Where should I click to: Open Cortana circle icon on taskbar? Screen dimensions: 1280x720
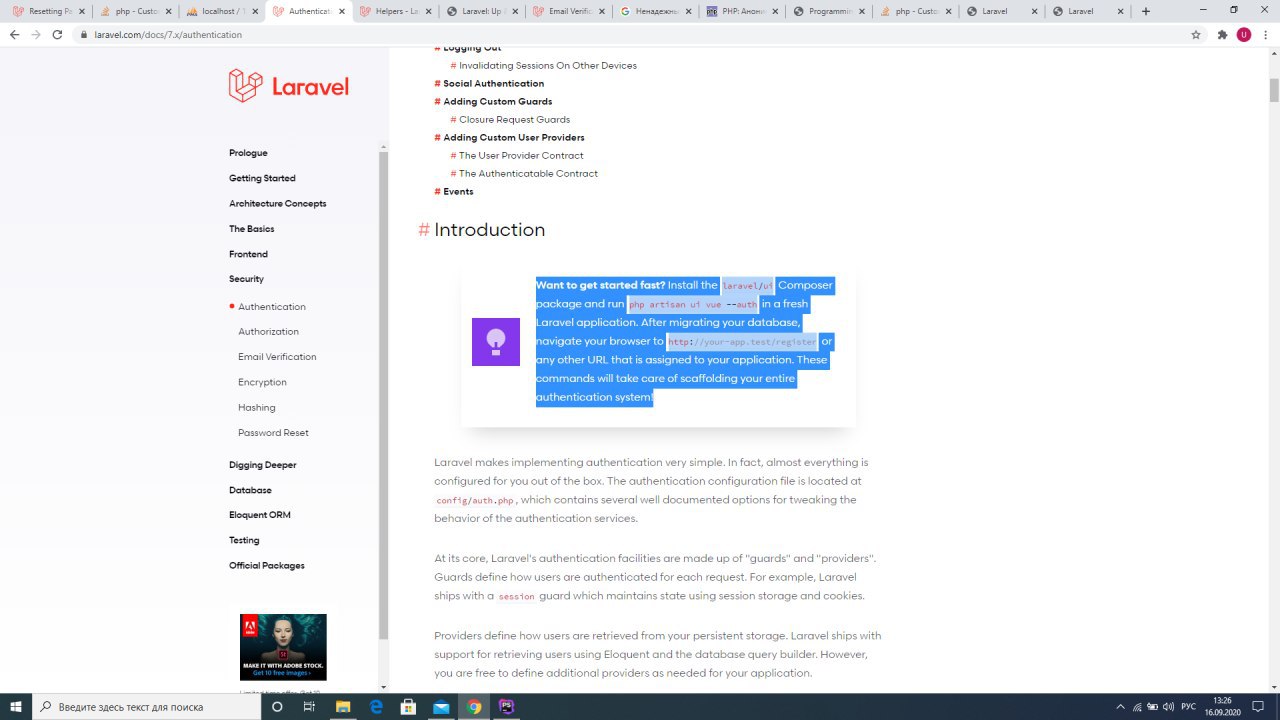coord(277,706)
